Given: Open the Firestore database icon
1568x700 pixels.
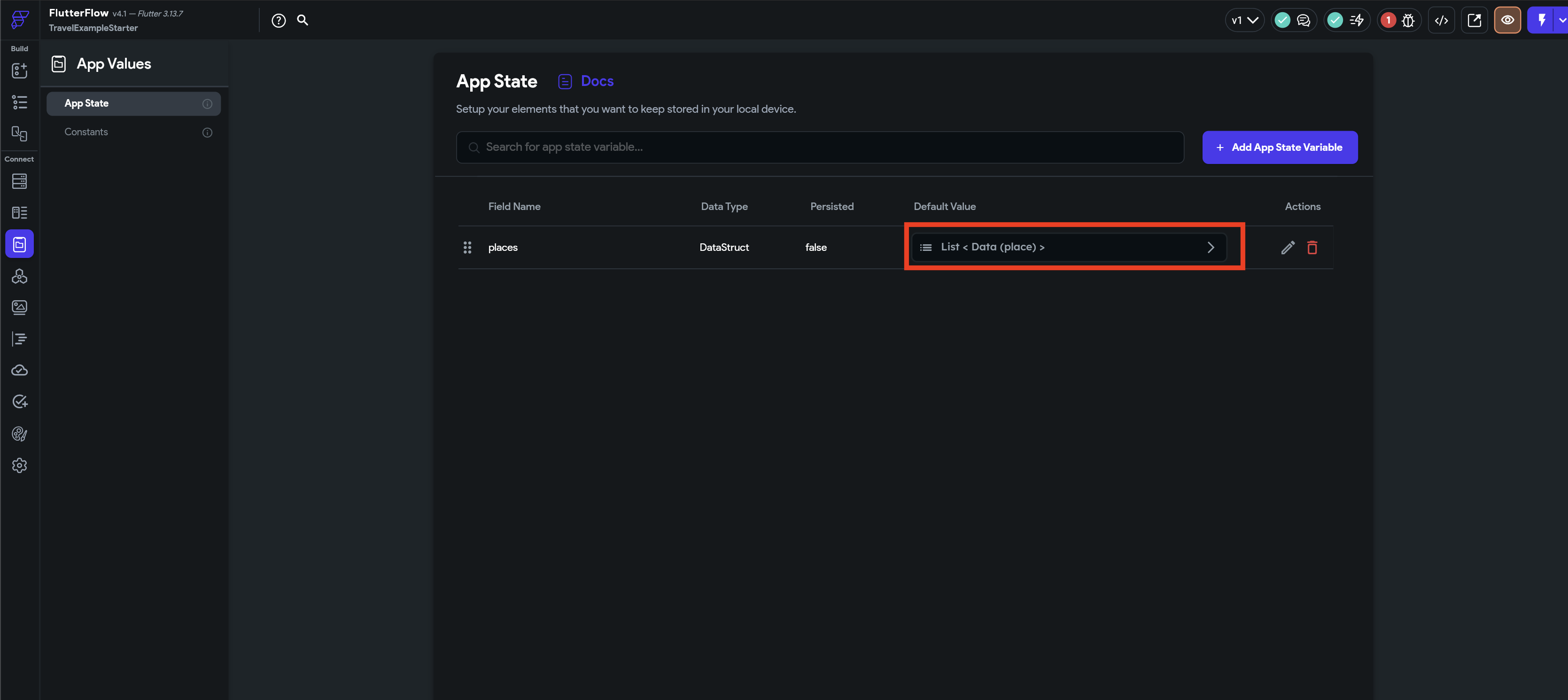Looking at the screenshot, I should 19,181.
